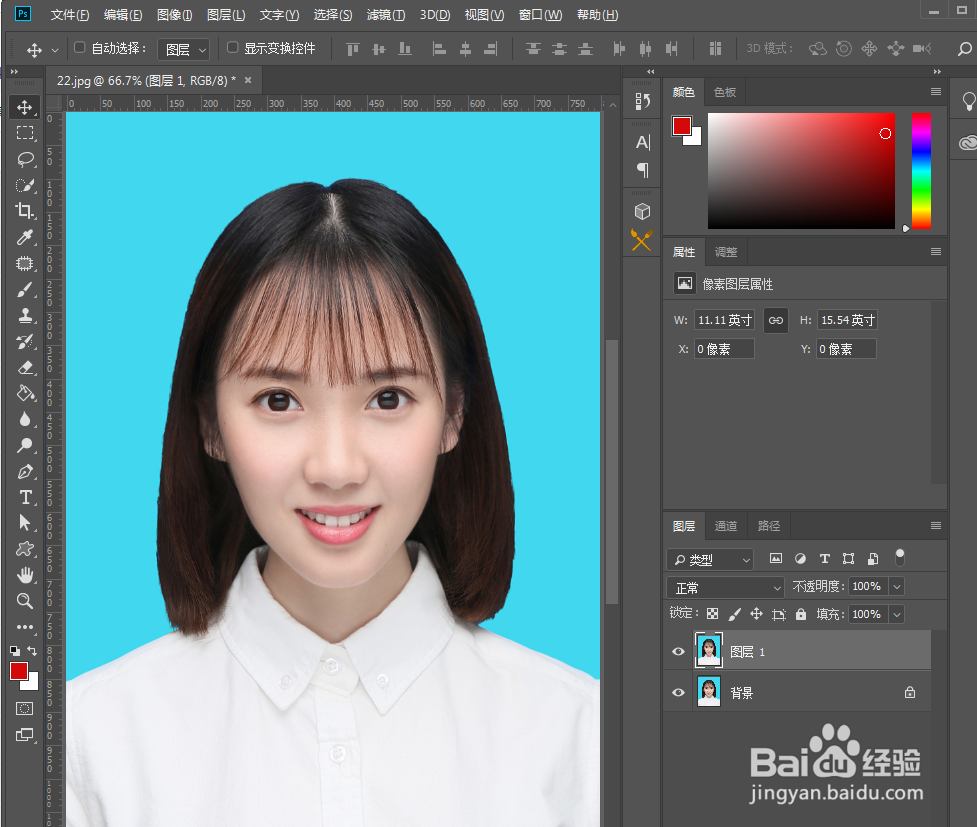Open the 滤镜(T) menu
Screen dimensions: 977x827
pos(386,15)
